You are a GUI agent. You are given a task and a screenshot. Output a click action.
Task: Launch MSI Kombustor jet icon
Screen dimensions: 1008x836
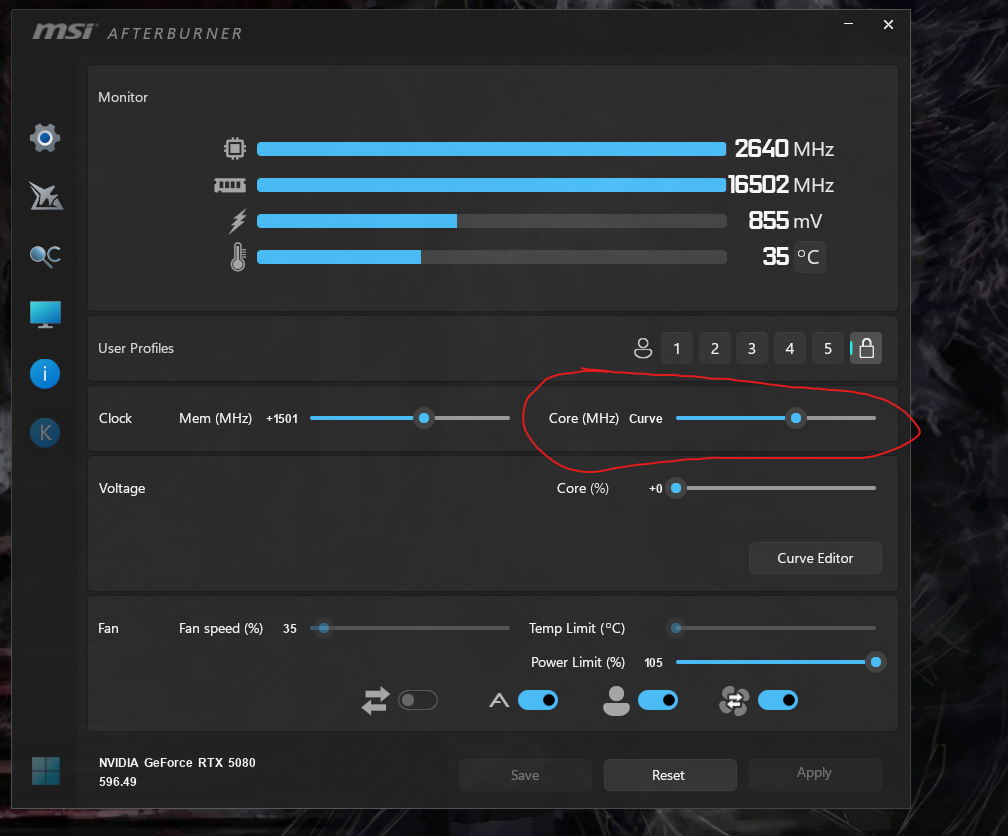coord(46,196)
